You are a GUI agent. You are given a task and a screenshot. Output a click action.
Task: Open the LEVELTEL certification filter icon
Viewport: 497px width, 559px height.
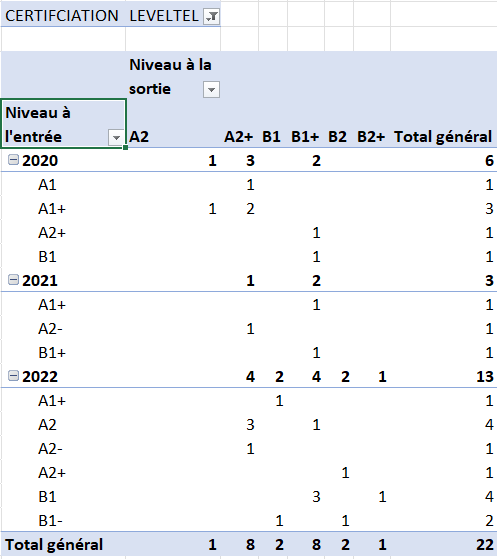tap(211, 16)
